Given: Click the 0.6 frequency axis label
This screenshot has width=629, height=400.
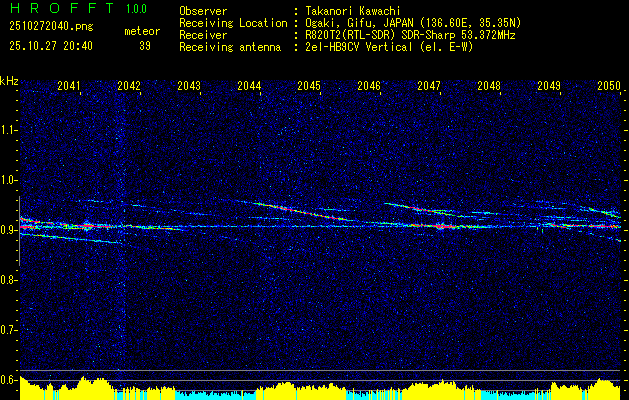Looking at the screenshot, I should point(8,380).
